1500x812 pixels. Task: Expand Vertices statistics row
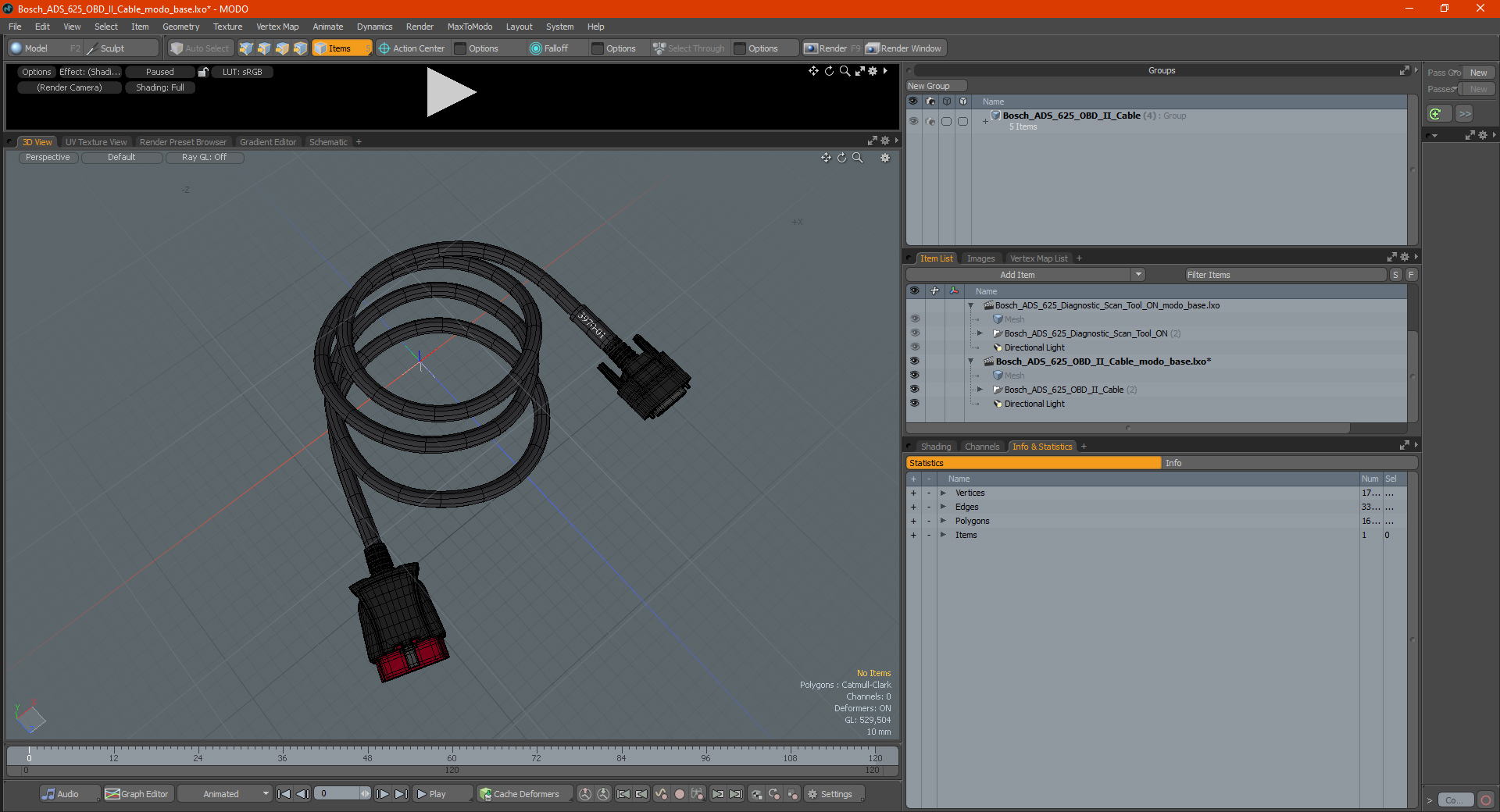click(943, 493)
